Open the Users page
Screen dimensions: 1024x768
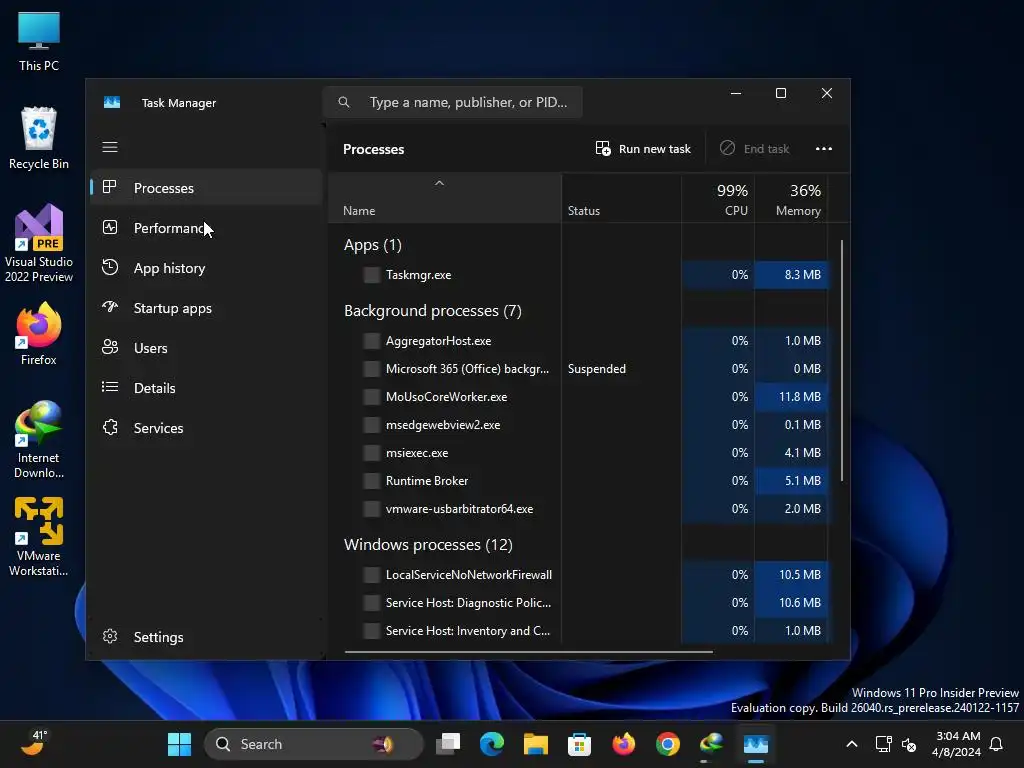(206, 348)
